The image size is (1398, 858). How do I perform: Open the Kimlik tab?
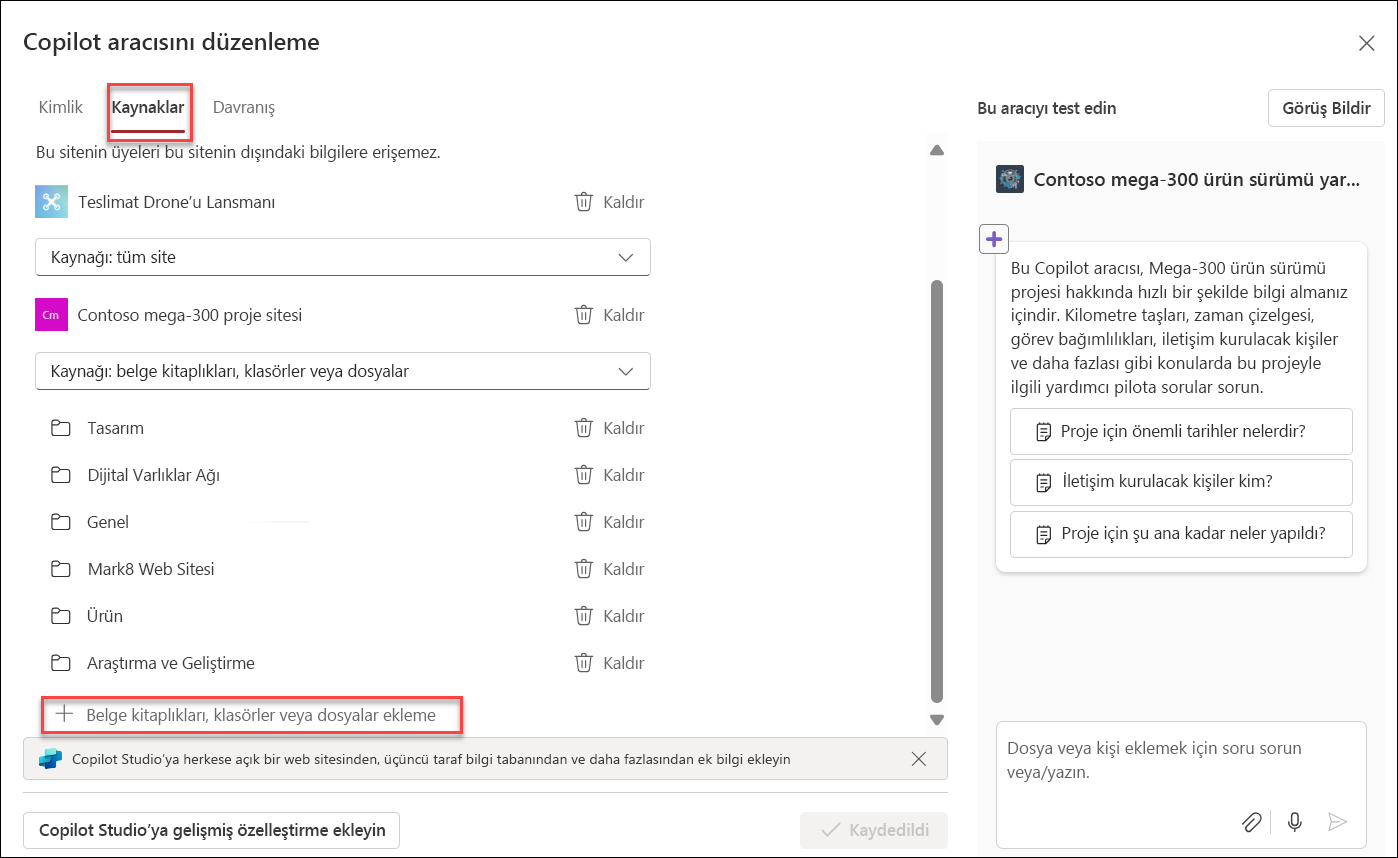[x=60, y=107]
